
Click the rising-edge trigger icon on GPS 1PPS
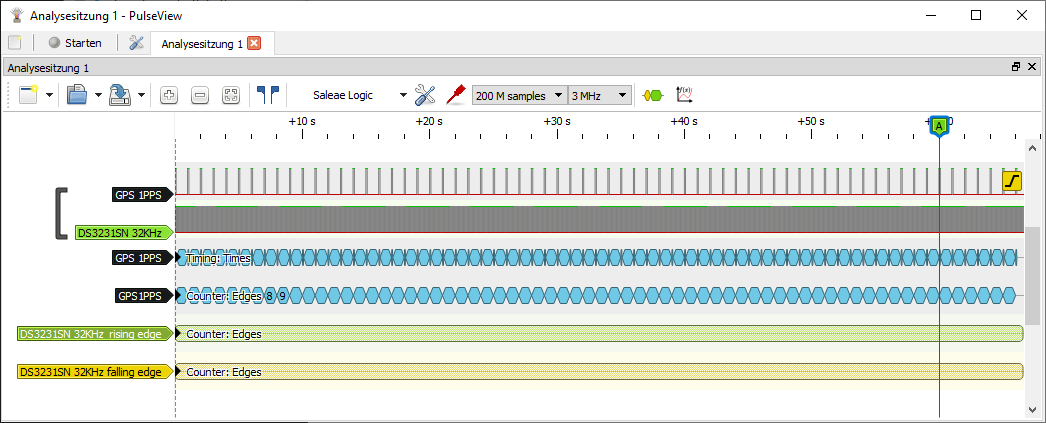1012,181
